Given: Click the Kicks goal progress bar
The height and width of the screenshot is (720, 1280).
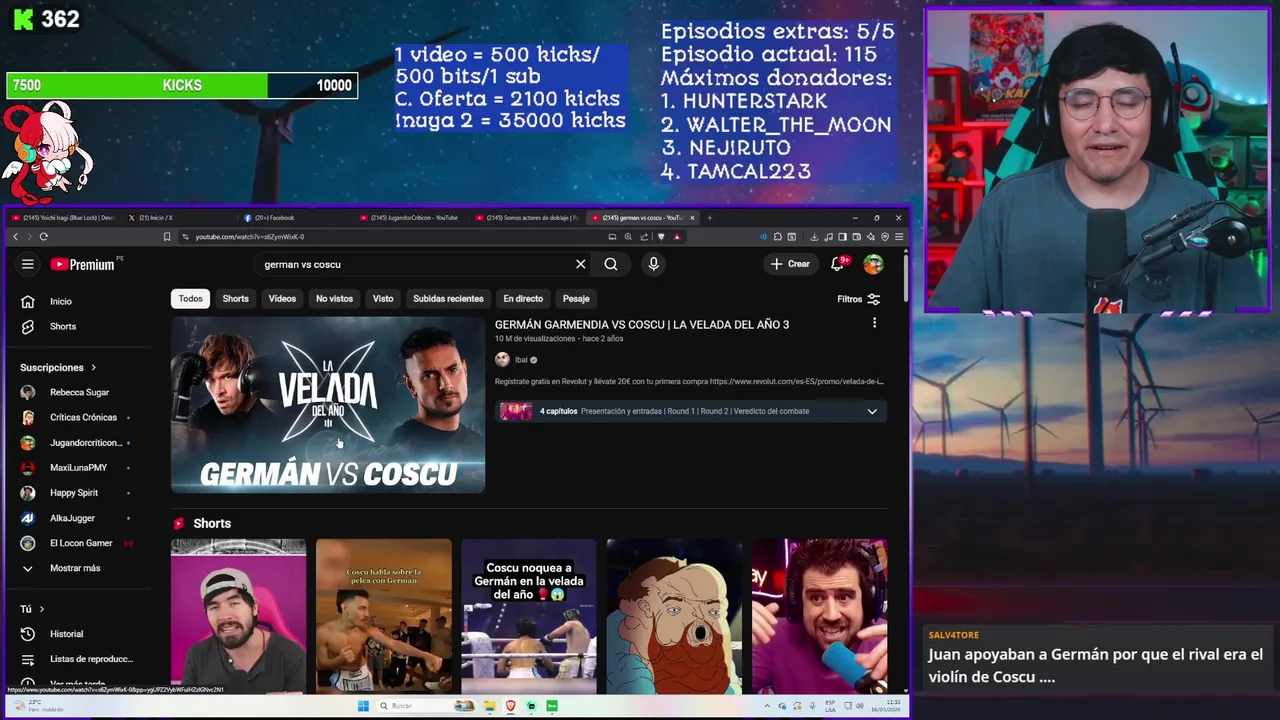Looking at the screenshot, I should click(x=182, y=86).
